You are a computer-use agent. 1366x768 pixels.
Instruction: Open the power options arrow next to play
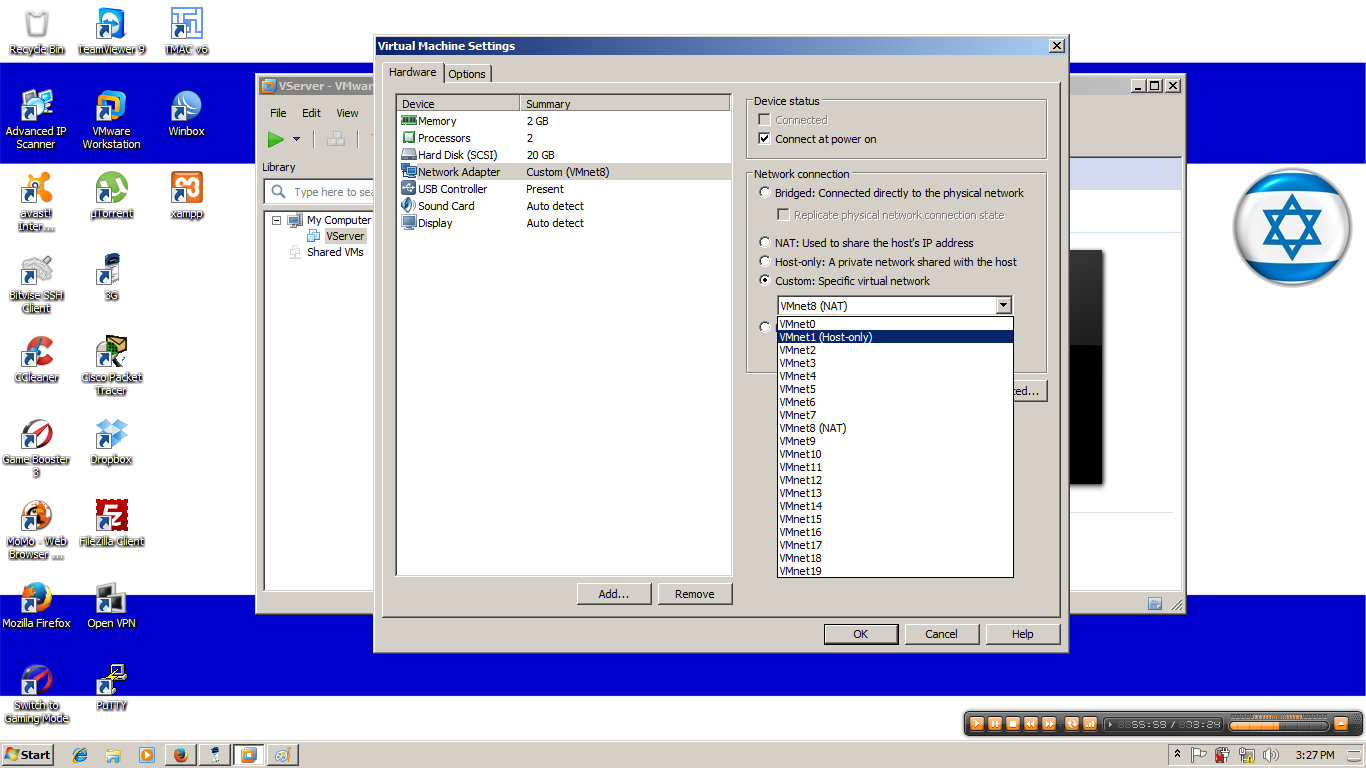296,139
